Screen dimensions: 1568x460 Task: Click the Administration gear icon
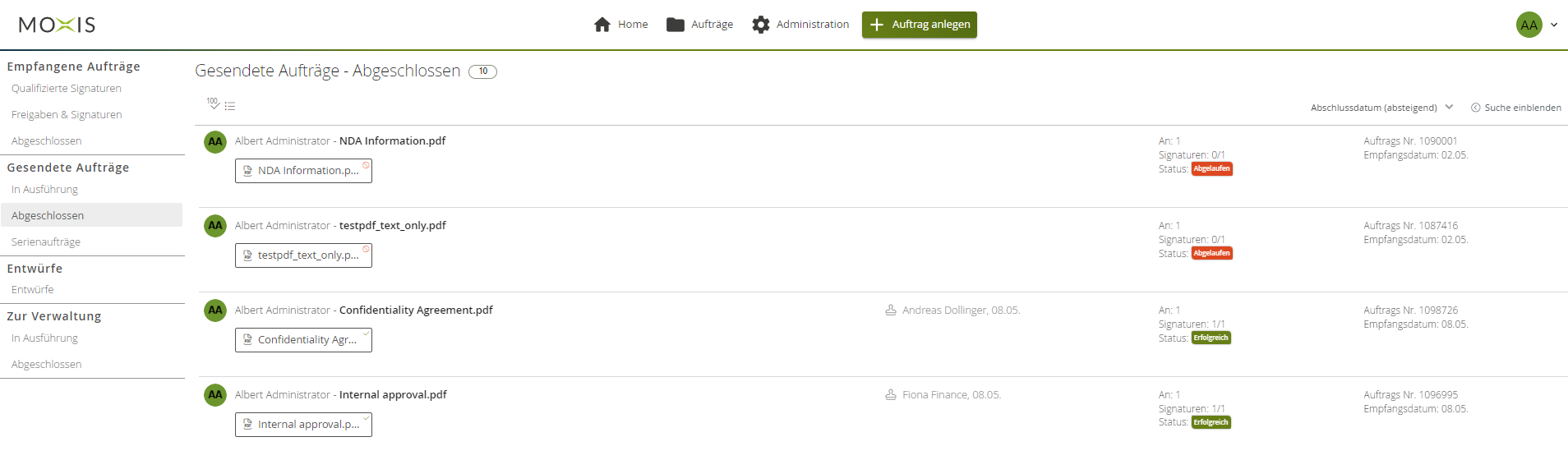761,25
